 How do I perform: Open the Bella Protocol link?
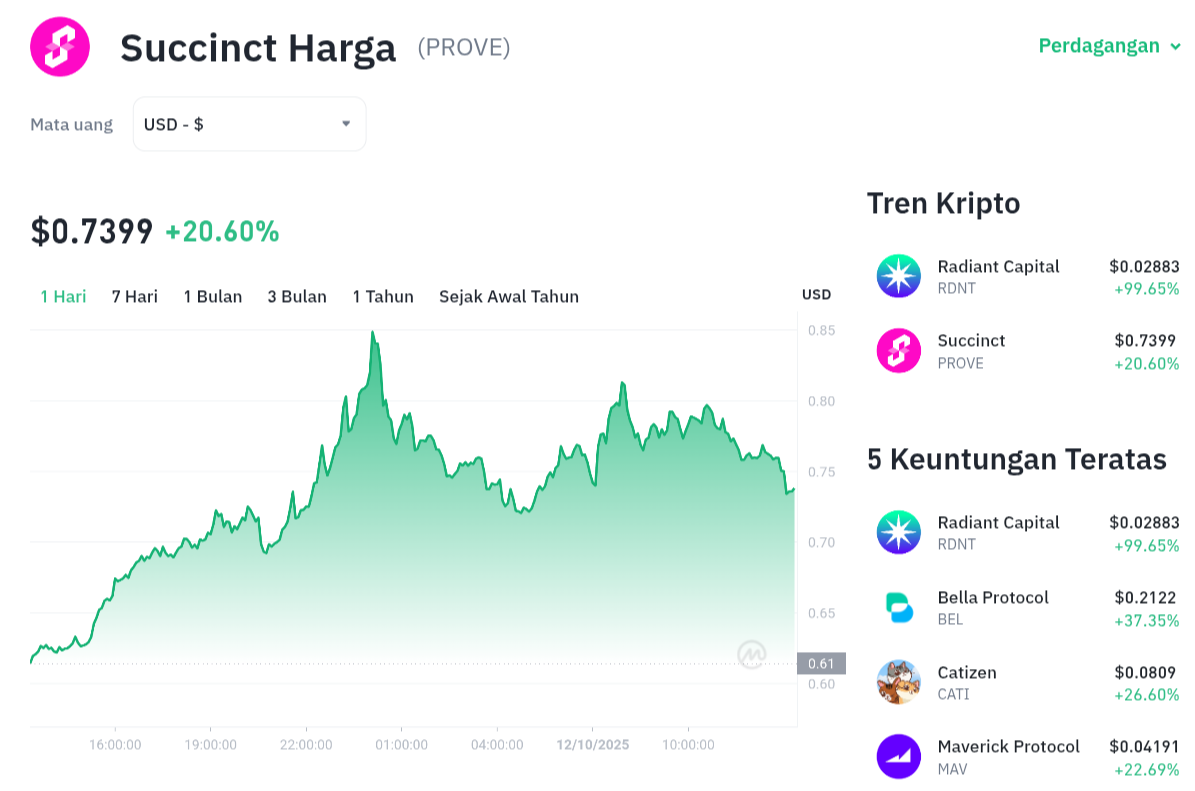click(x=993, y=597)
